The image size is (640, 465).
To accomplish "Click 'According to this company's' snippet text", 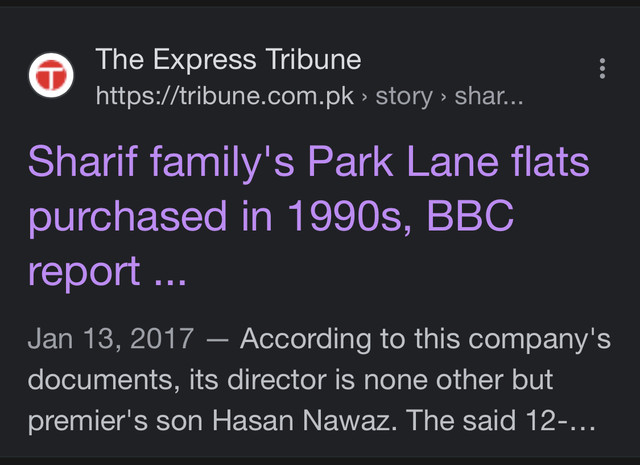I will point(425,339).
